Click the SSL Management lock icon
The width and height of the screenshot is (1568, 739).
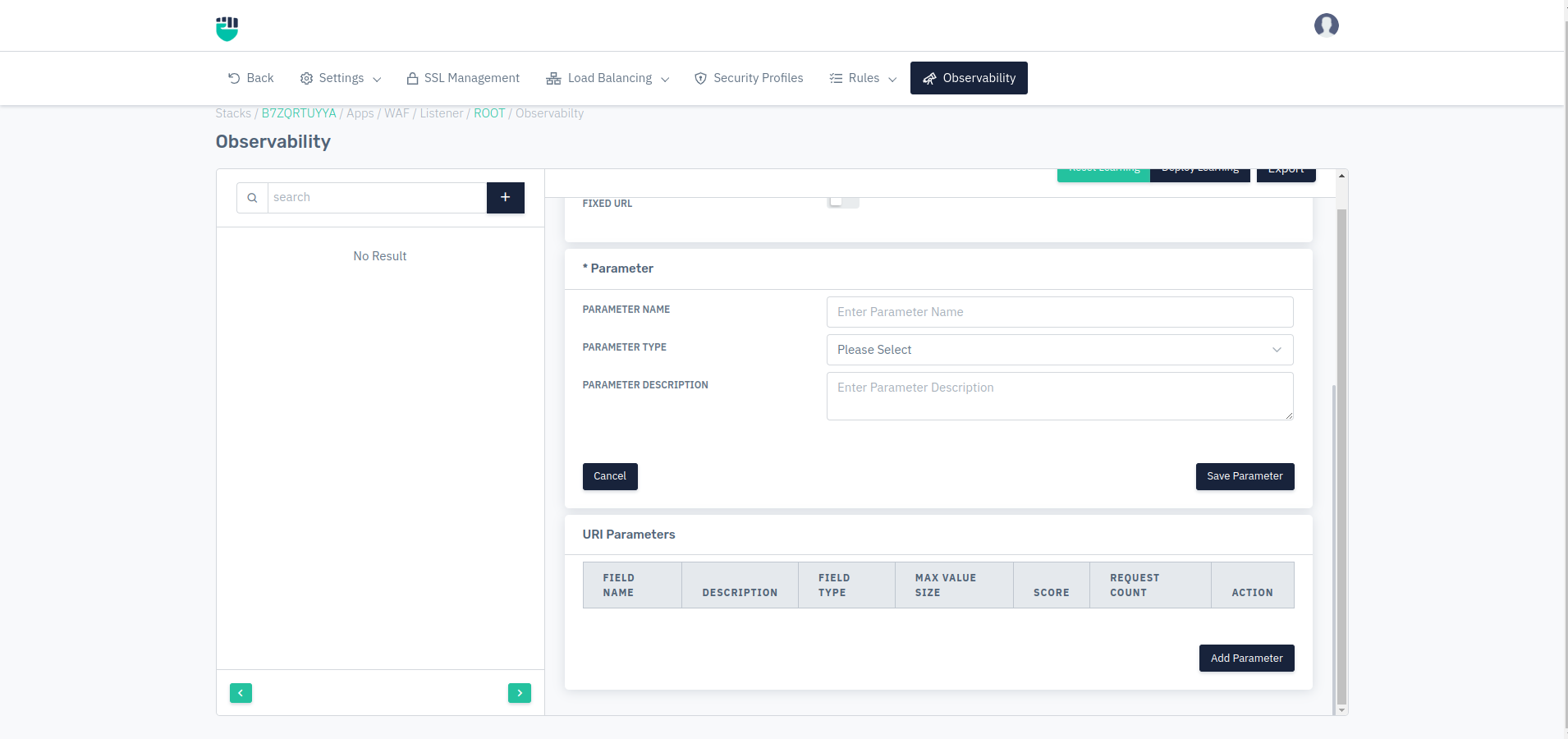point(413,78)
